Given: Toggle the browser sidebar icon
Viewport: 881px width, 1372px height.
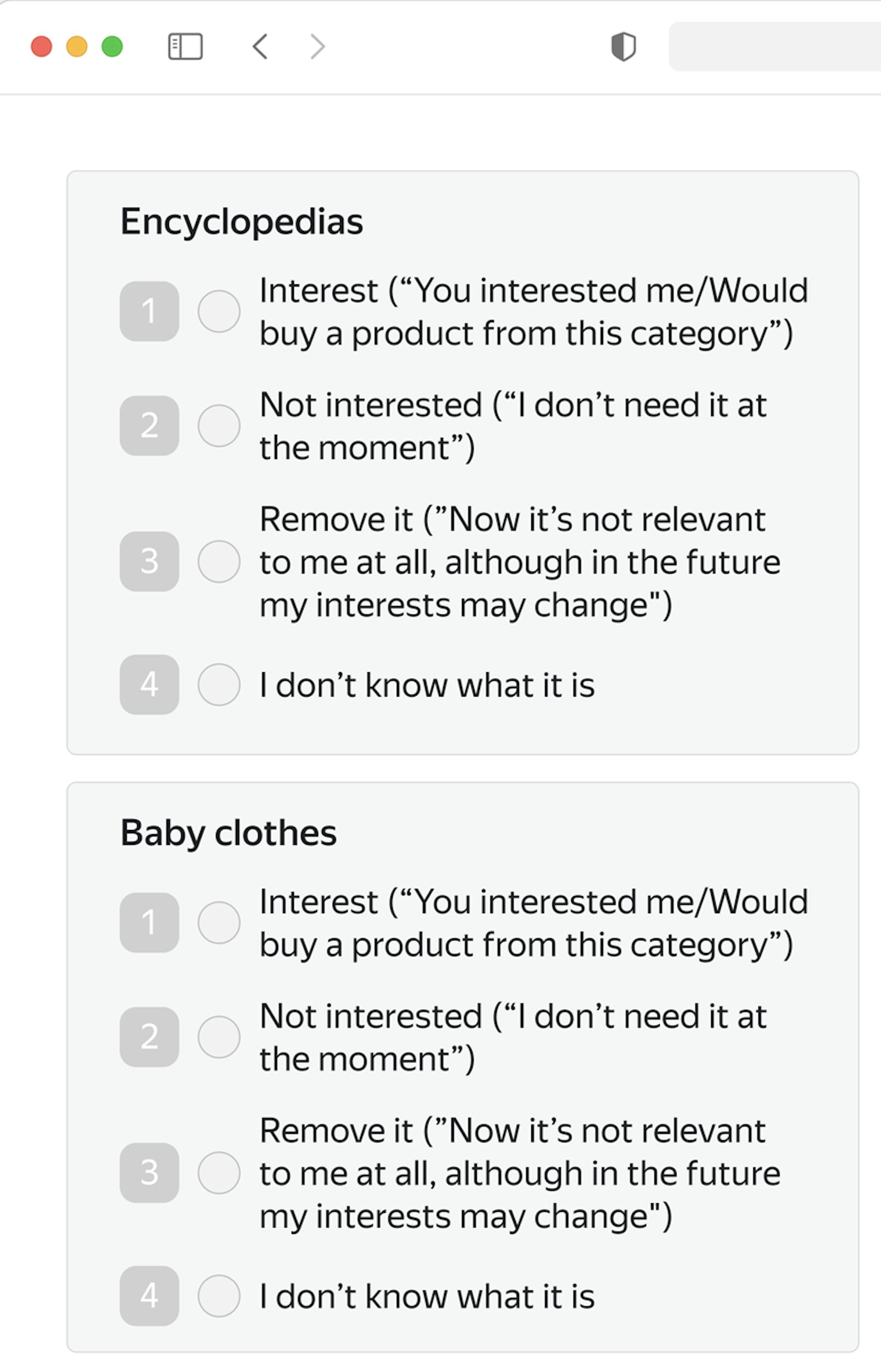Looking at the screenshot, I should 185,46.
